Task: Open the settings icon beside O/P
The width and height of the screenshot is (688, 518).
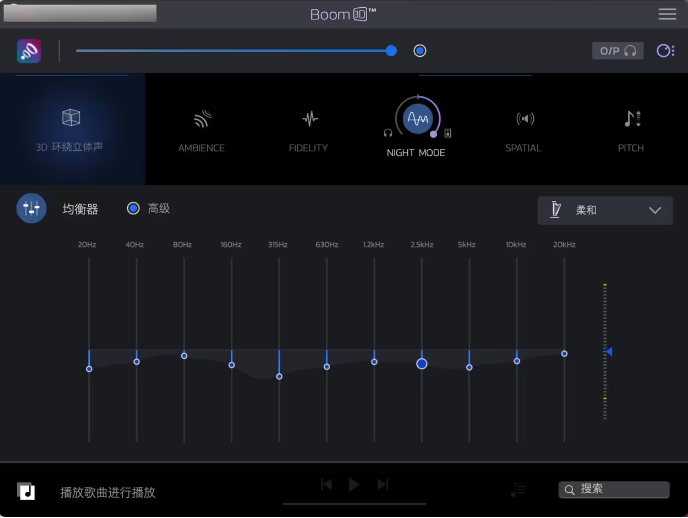Action: pyautogui.click(x=665, y=51)
